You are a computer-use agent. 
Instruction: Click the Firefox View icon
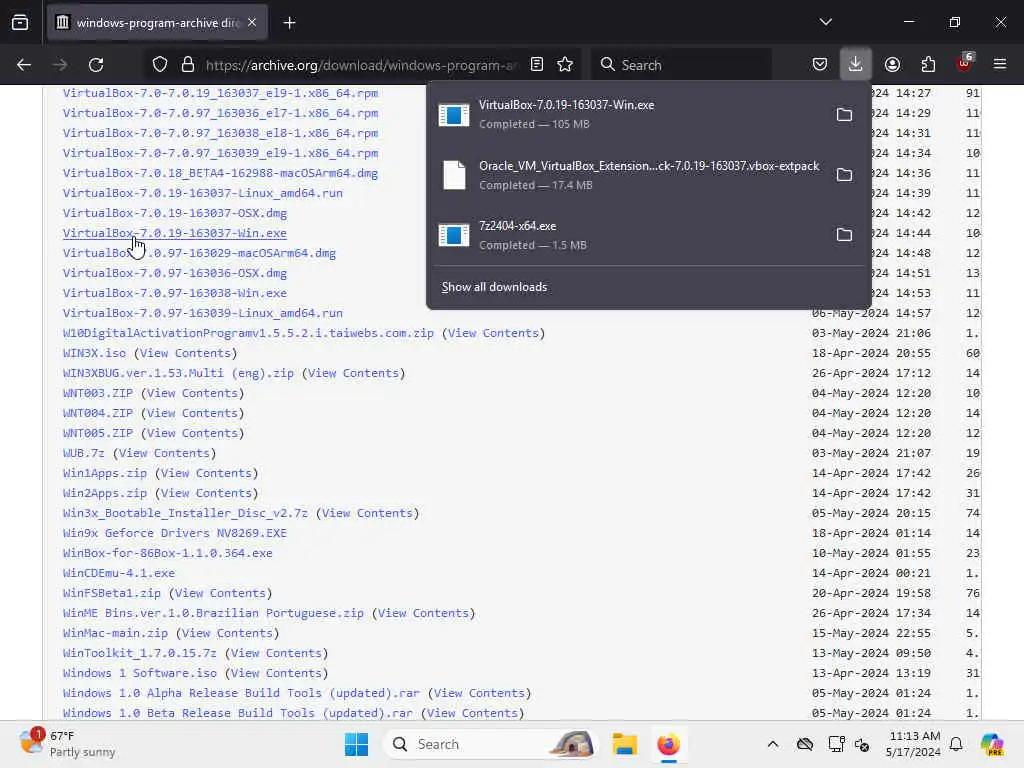pos(20,23)
